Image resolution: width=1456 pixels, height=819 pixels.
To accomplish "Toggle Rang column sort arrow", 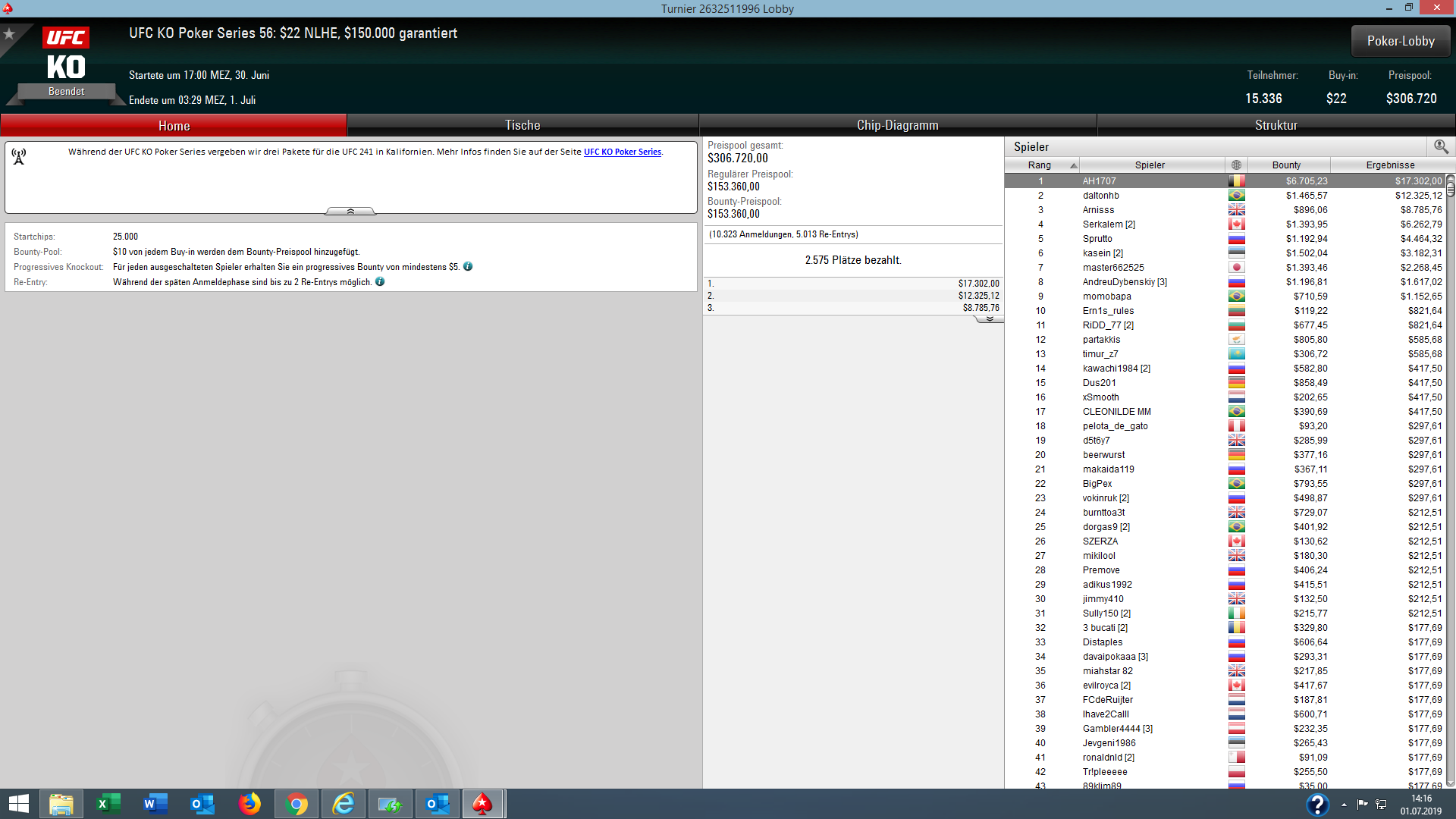I will pos(1073,165).
